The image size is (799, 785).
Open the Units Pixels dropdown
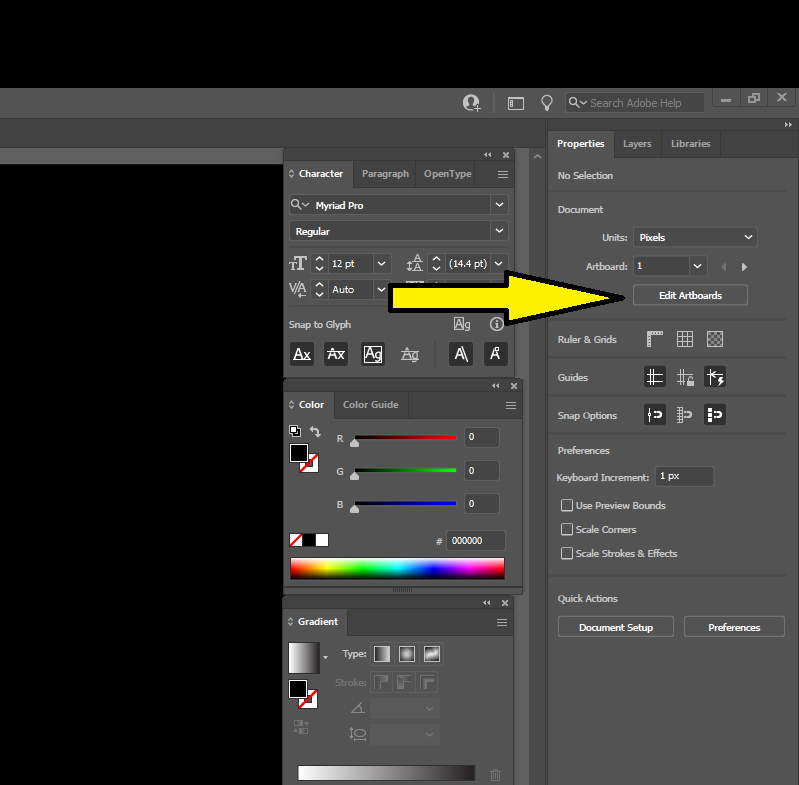[x=695, y=237]
